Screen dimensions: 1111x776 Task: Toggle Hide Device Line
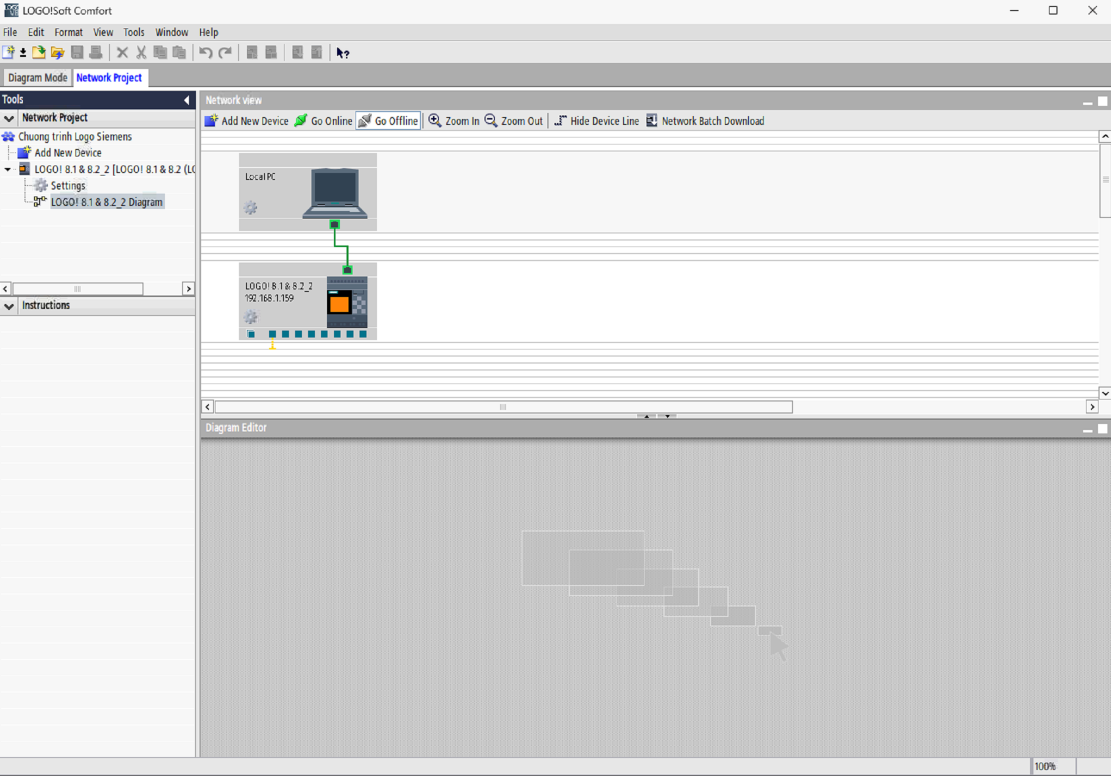coord(596,121)
